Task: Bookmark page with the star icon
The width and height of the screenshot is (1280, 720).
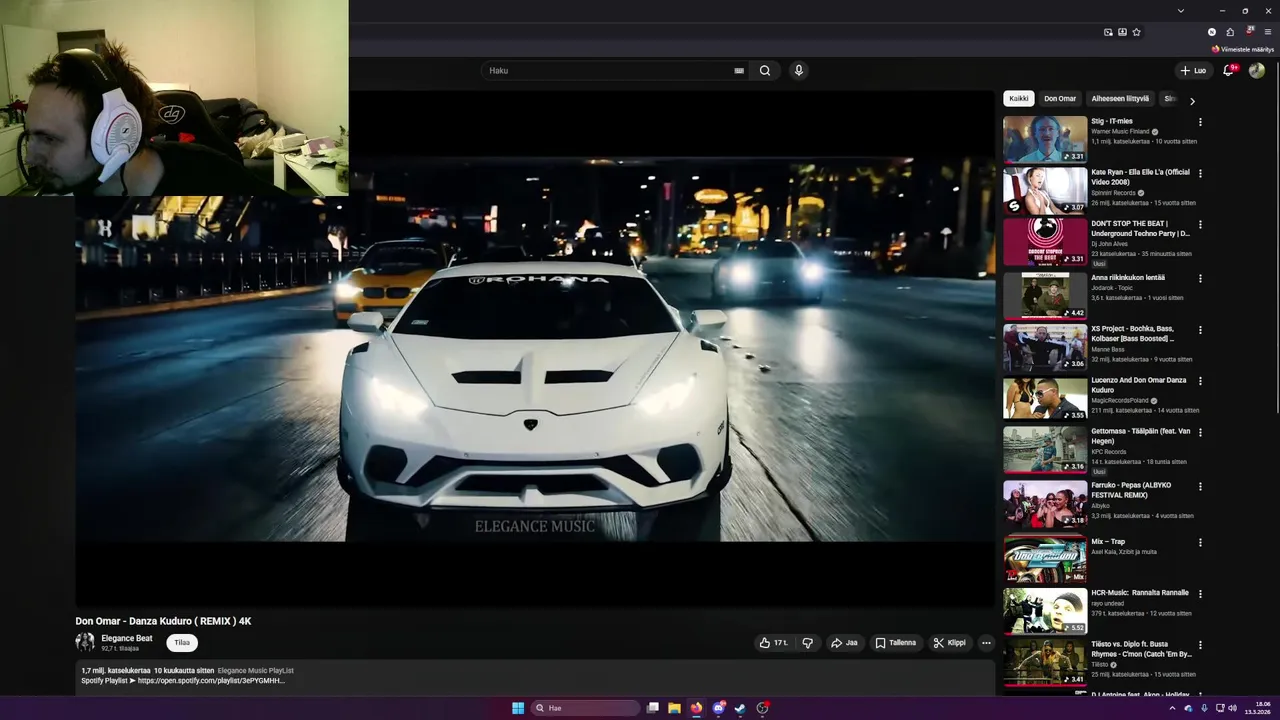Action: (x=1137, y=32)
